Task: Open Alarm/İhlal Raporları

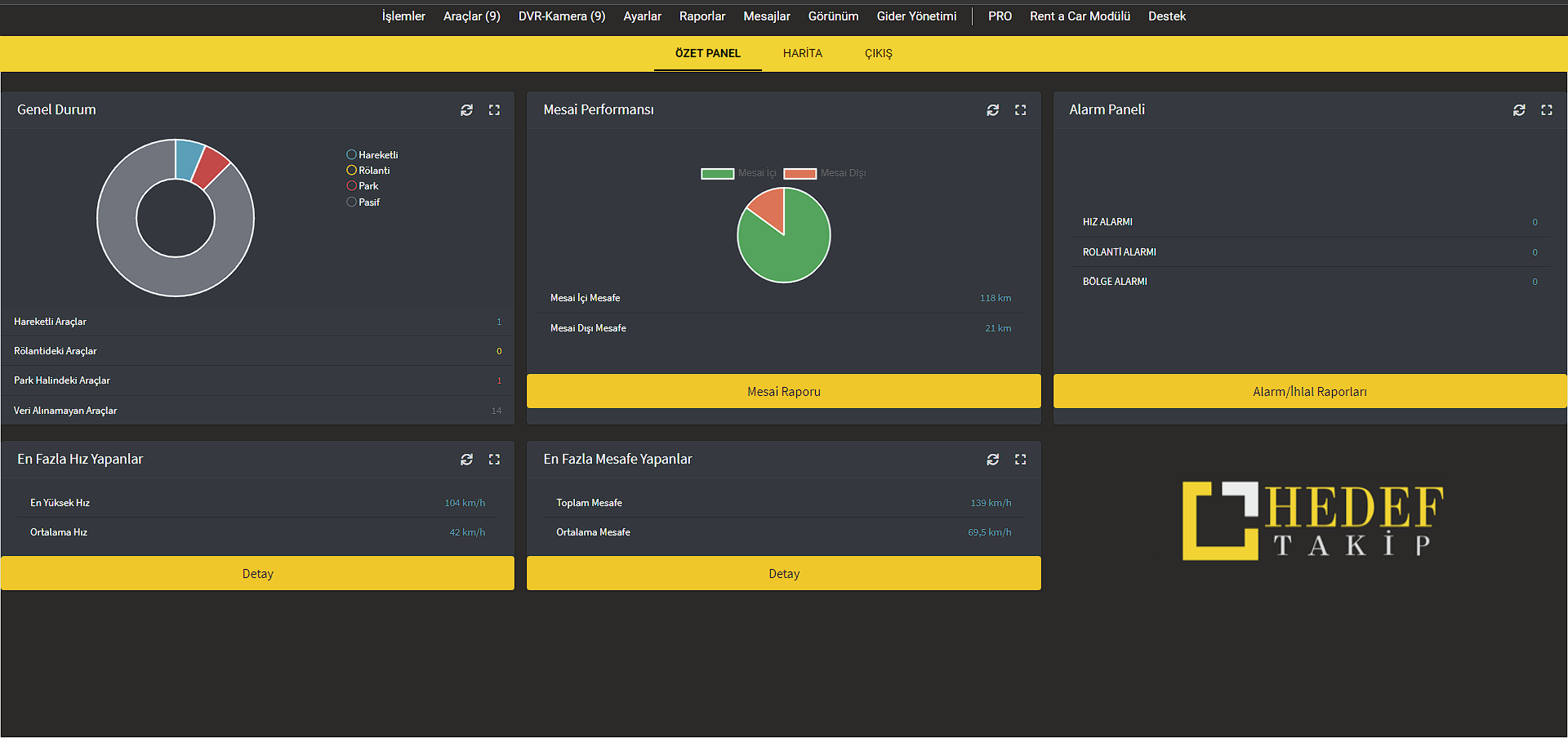Action: pos(1310,391)
